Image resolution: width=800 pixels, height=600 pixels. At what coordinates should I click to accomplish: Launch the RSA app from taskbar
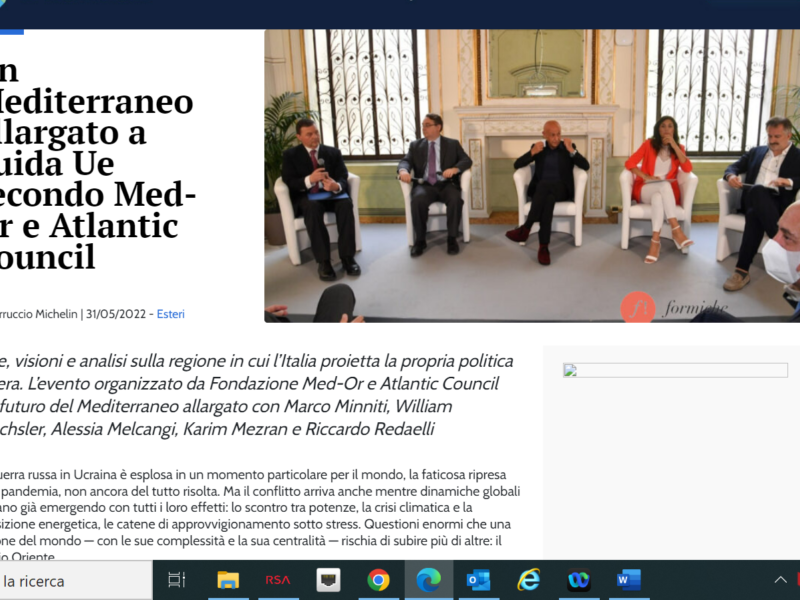[278, 580]
